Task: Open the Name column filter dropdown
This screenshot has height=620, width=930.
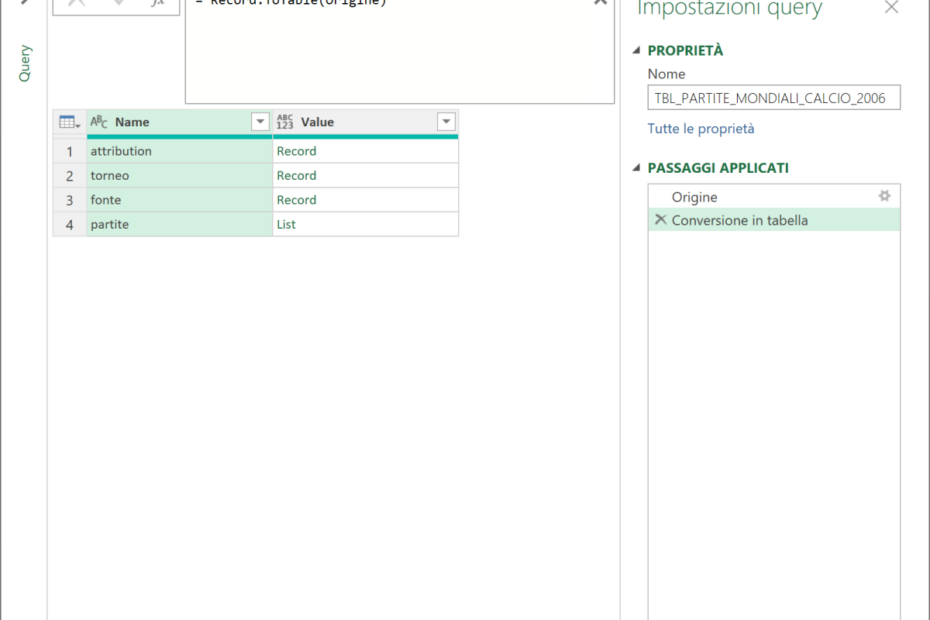Action: [260, 122]
